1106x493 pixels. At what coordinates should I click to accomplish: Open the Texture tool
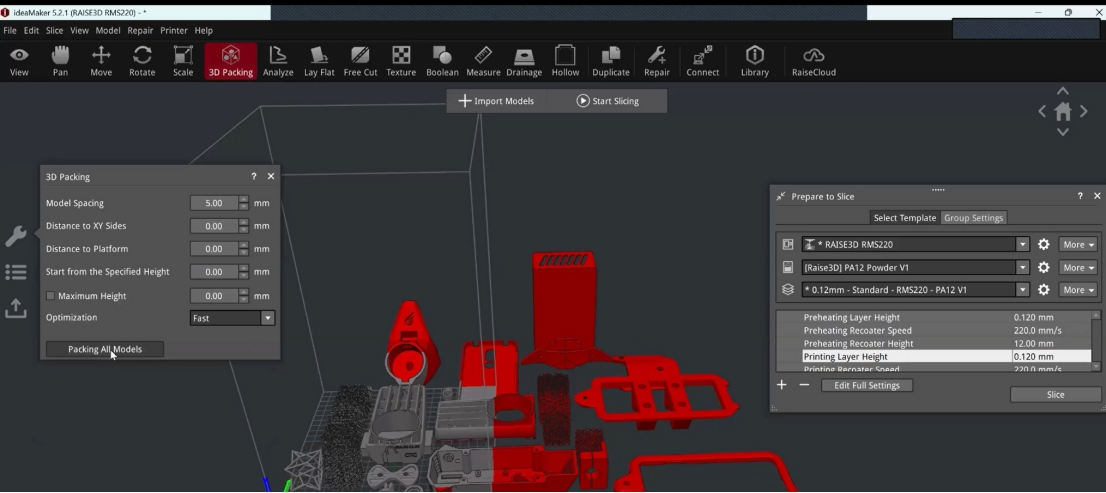pyautogui.click(x=401, y=61)
